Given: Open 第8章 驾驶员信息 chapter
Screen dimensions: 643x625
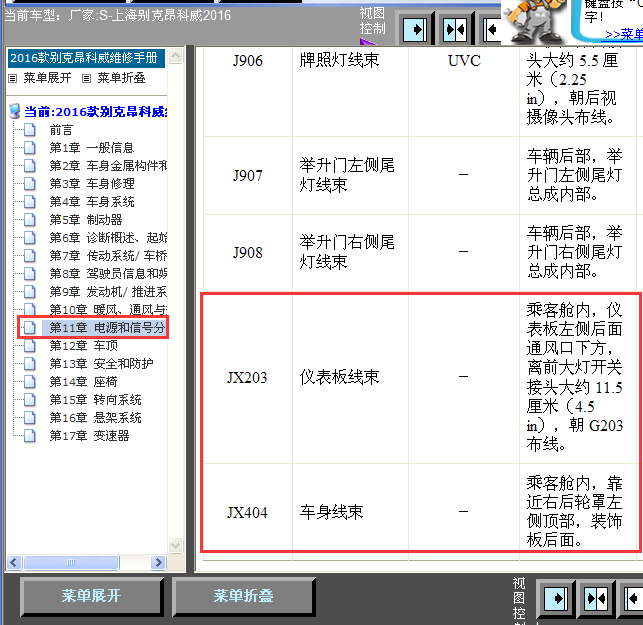Looking at the screenshot, I should pyautogui.click(x=108, y=274).
